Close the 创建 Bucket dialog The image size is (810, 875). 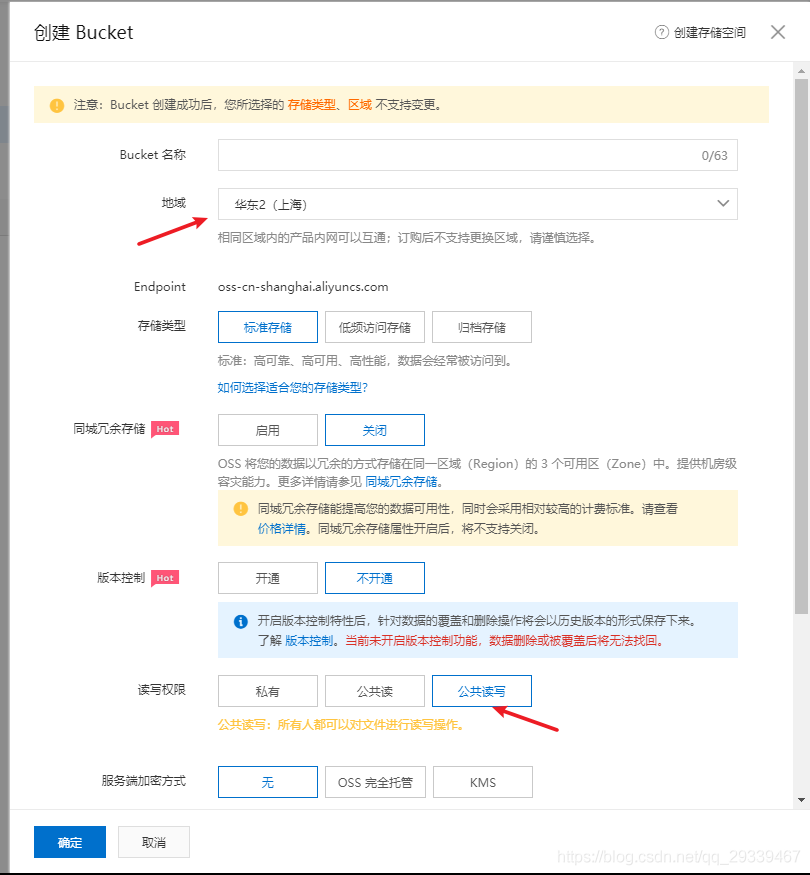point(778,32)
